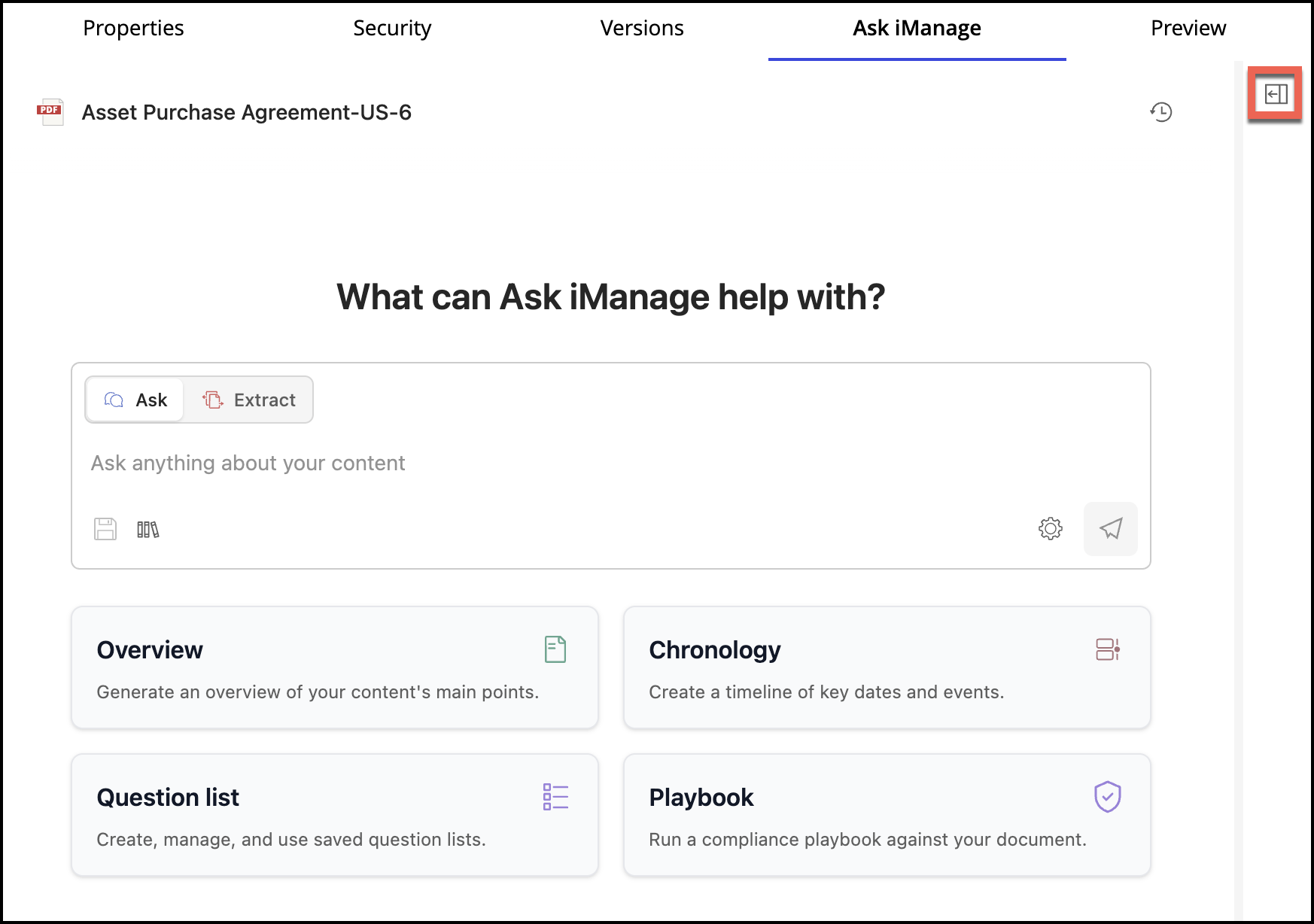Switch to Ask mode
This screenshot has height=924, width=1314.
coord(135,400)
